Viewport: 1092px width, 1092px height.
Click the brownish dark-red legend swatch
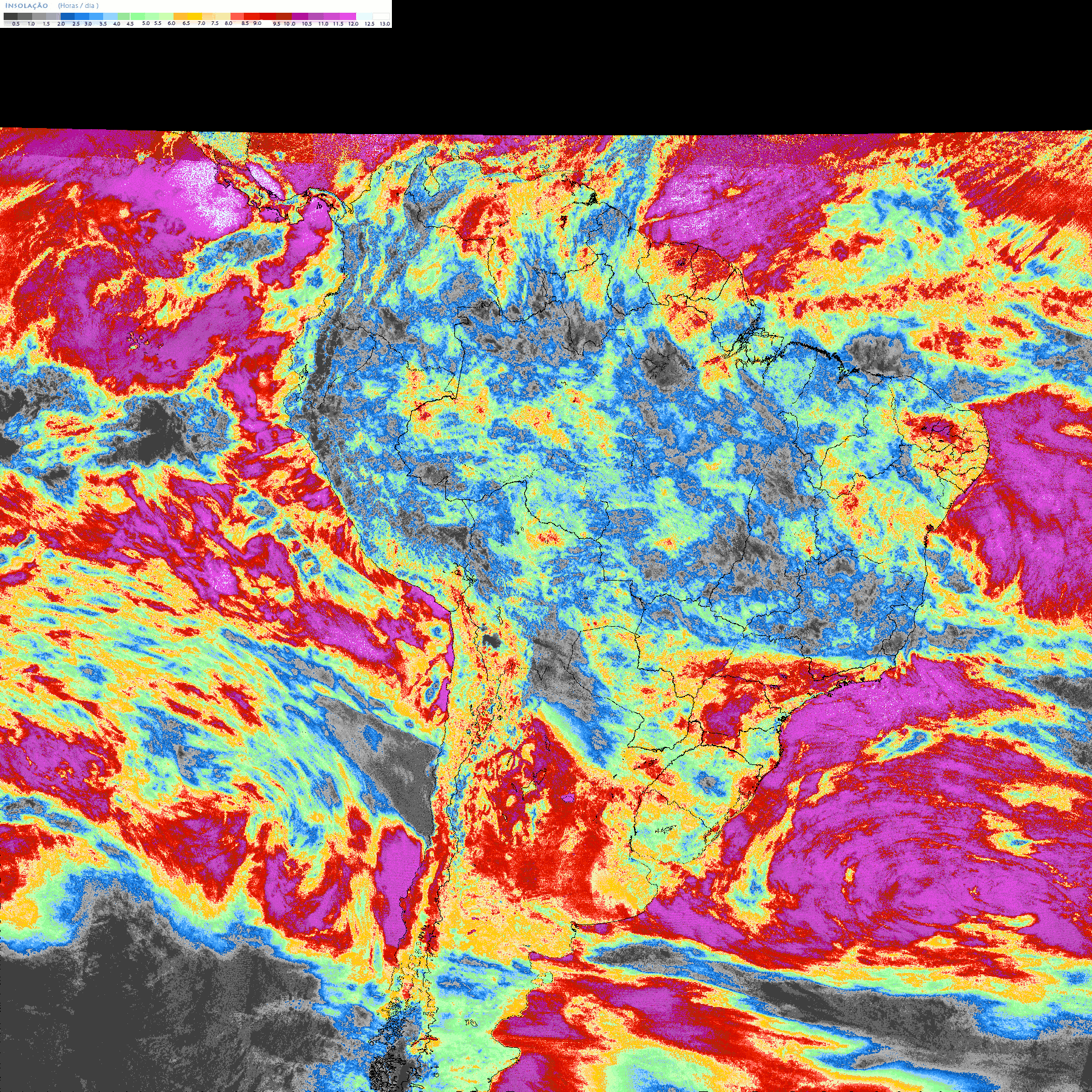tap(284, 16)
